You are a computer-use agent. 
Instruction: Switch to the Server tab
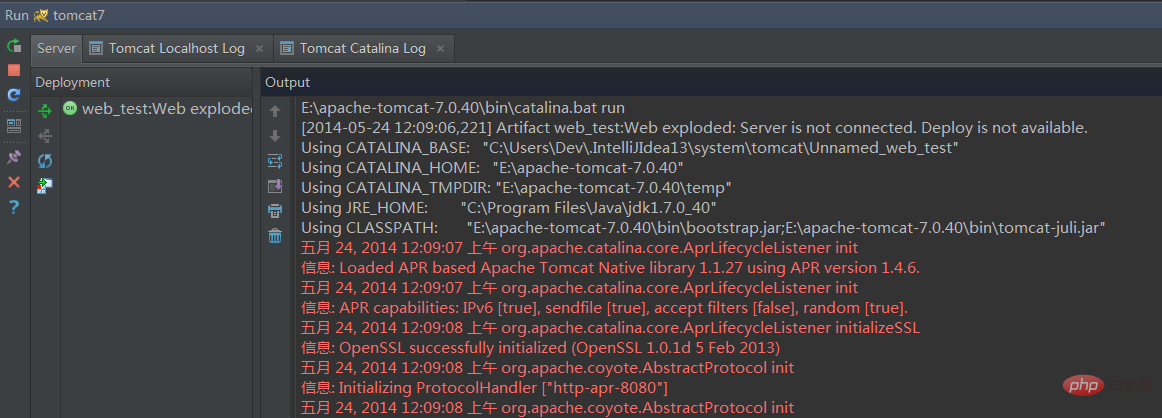point(57,48)
